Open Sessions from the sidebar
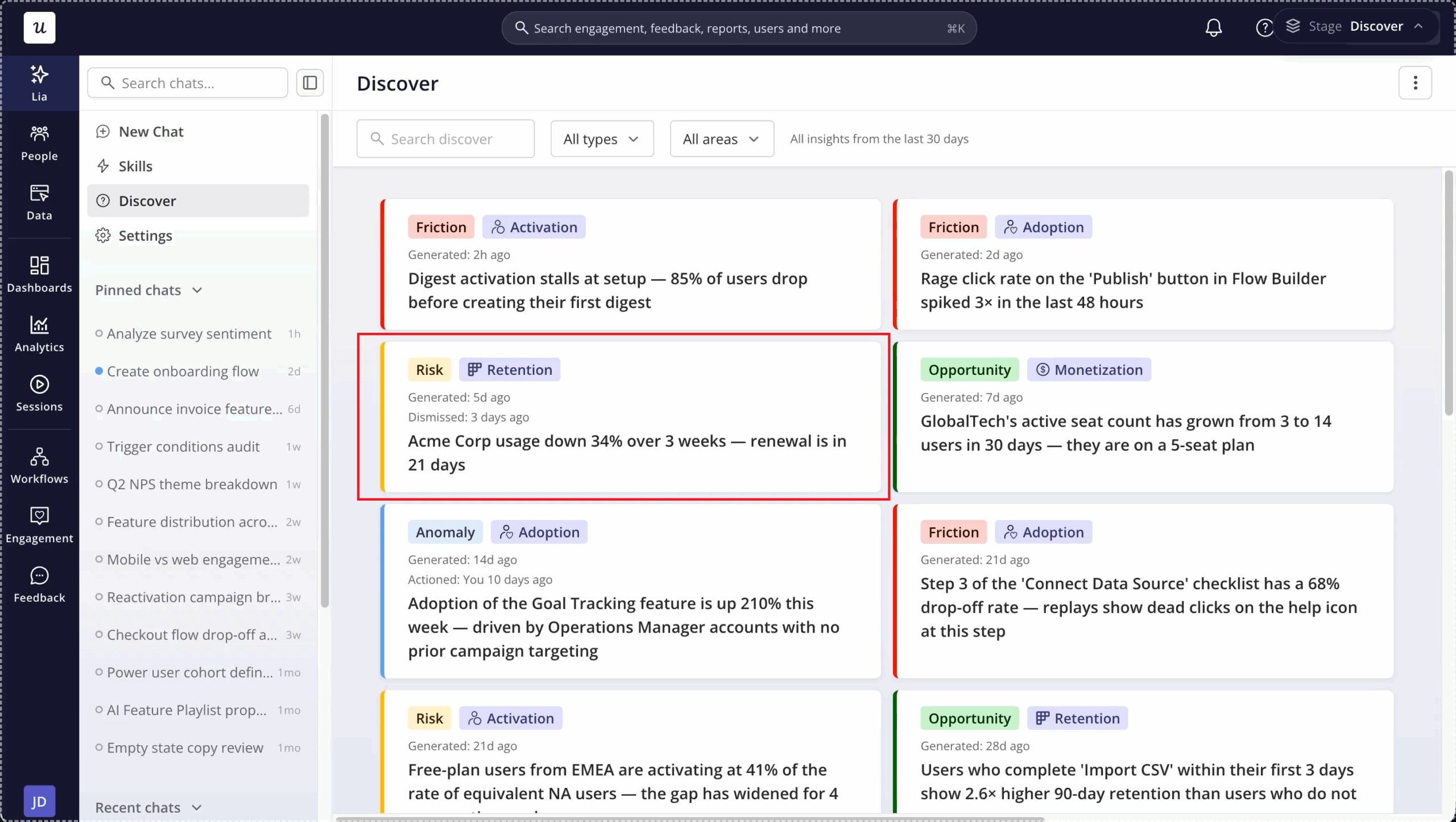 pyautogui.click(x=39, y=394)
